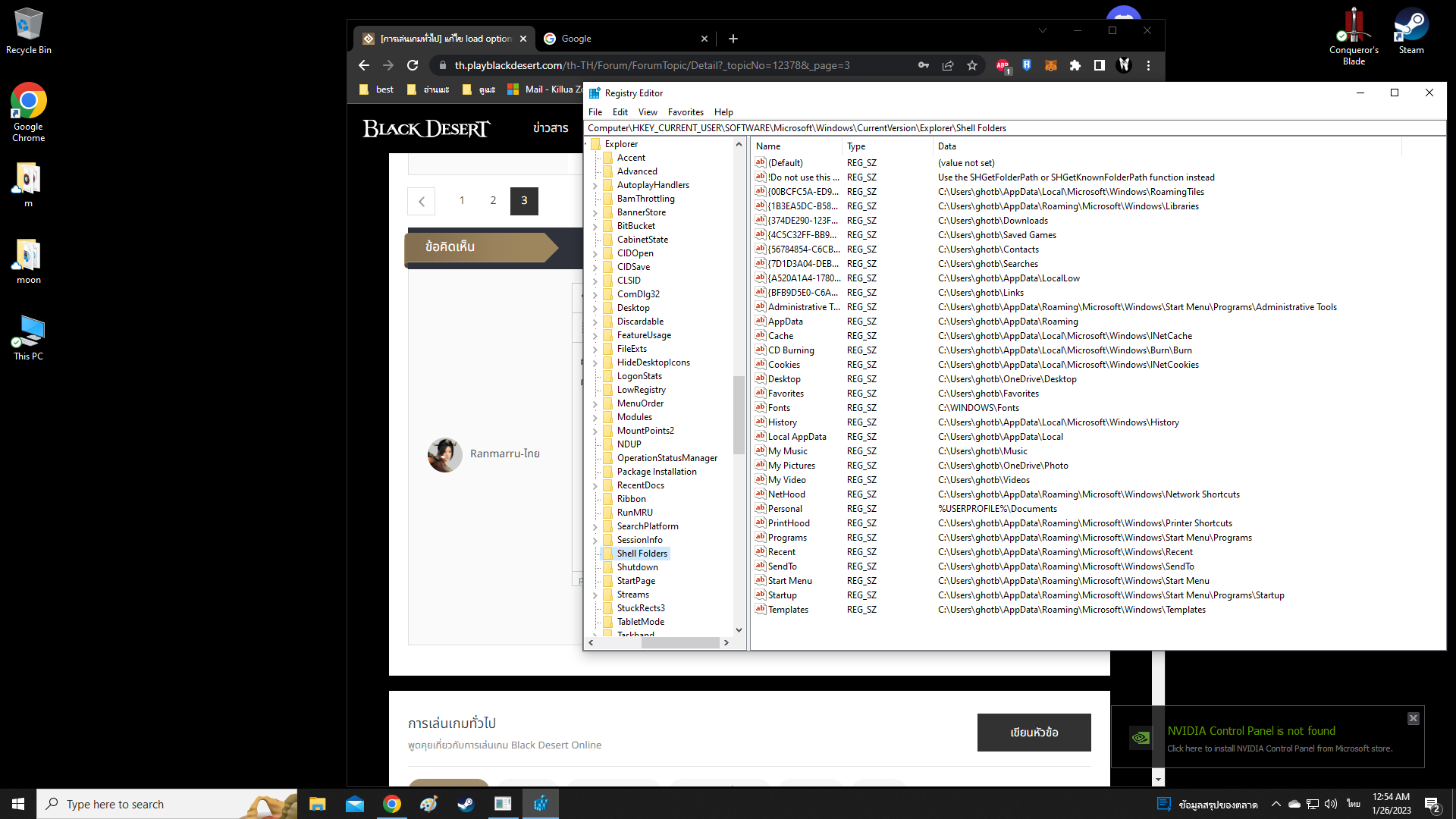Viewport: 1456px width, 819px height.
Task: Open the Chrome three-dot menu
Action: [x=1148, y=65]
